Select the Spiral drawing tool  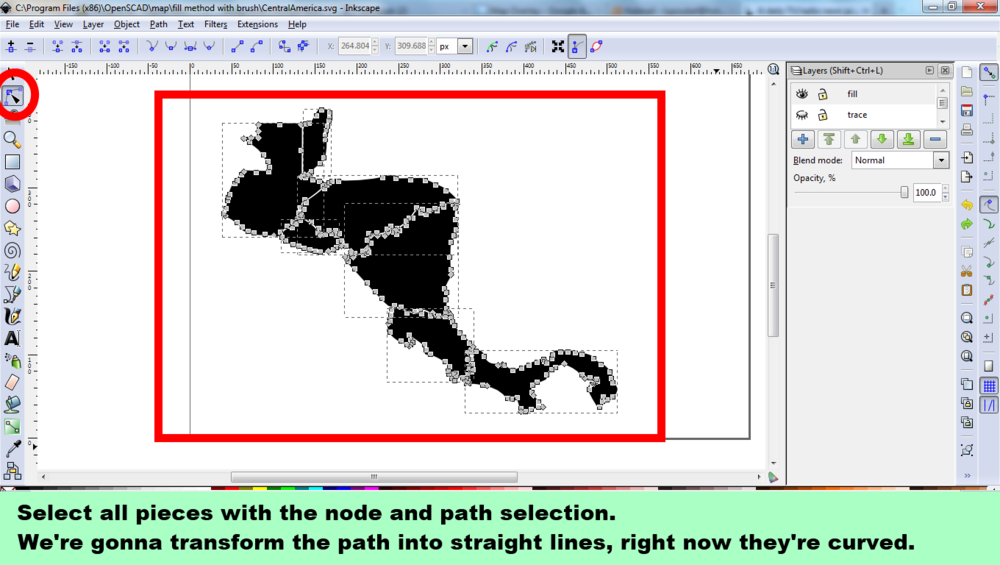coord(12,250)
